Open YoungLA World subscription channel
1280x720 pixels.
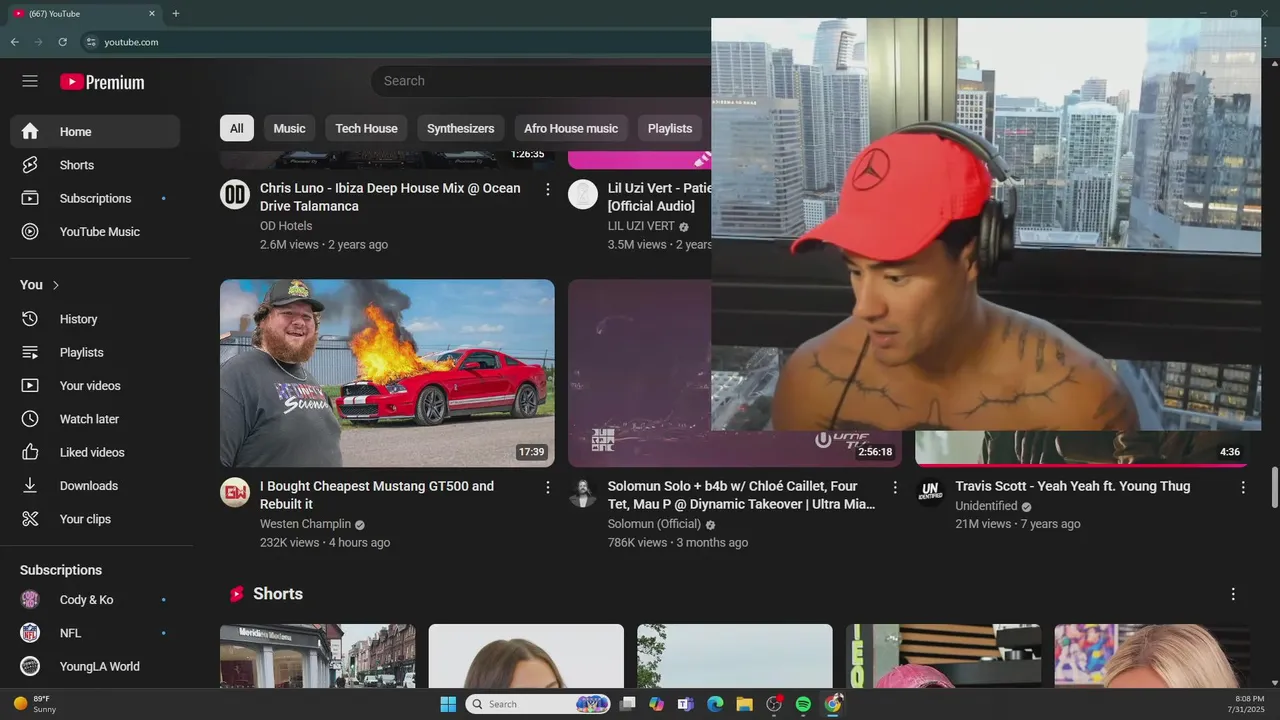(x=95, y=666)
